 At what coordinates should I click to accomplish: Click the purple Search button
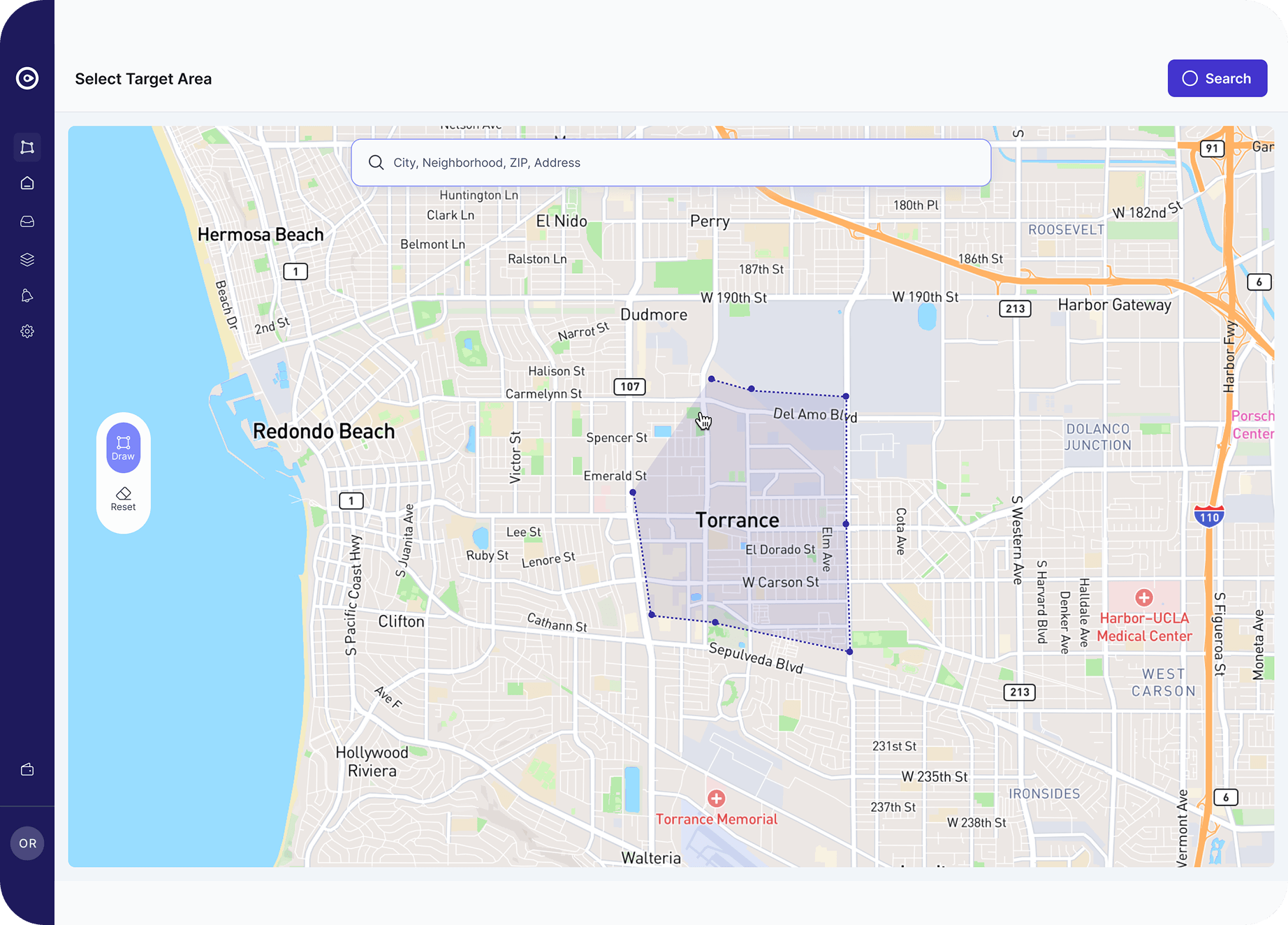(1217, 78)
